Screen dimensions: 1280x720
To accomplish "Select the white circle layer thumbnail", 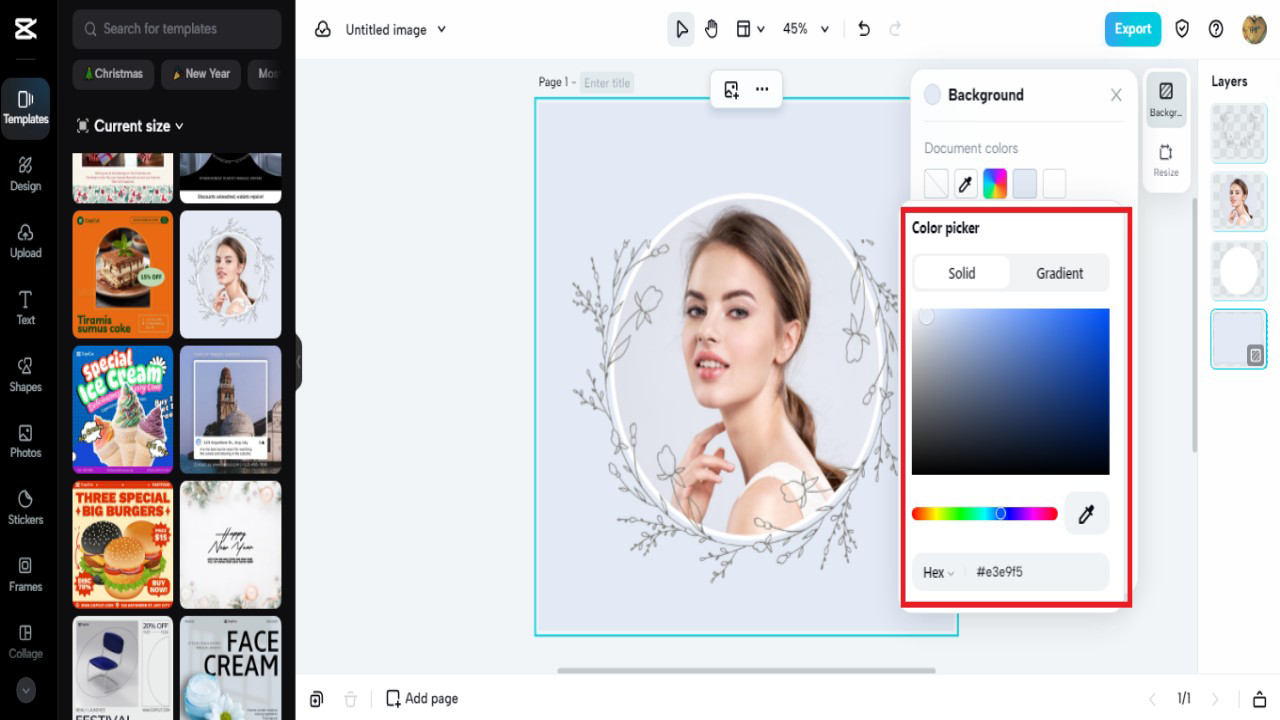I will [1239, 270].
